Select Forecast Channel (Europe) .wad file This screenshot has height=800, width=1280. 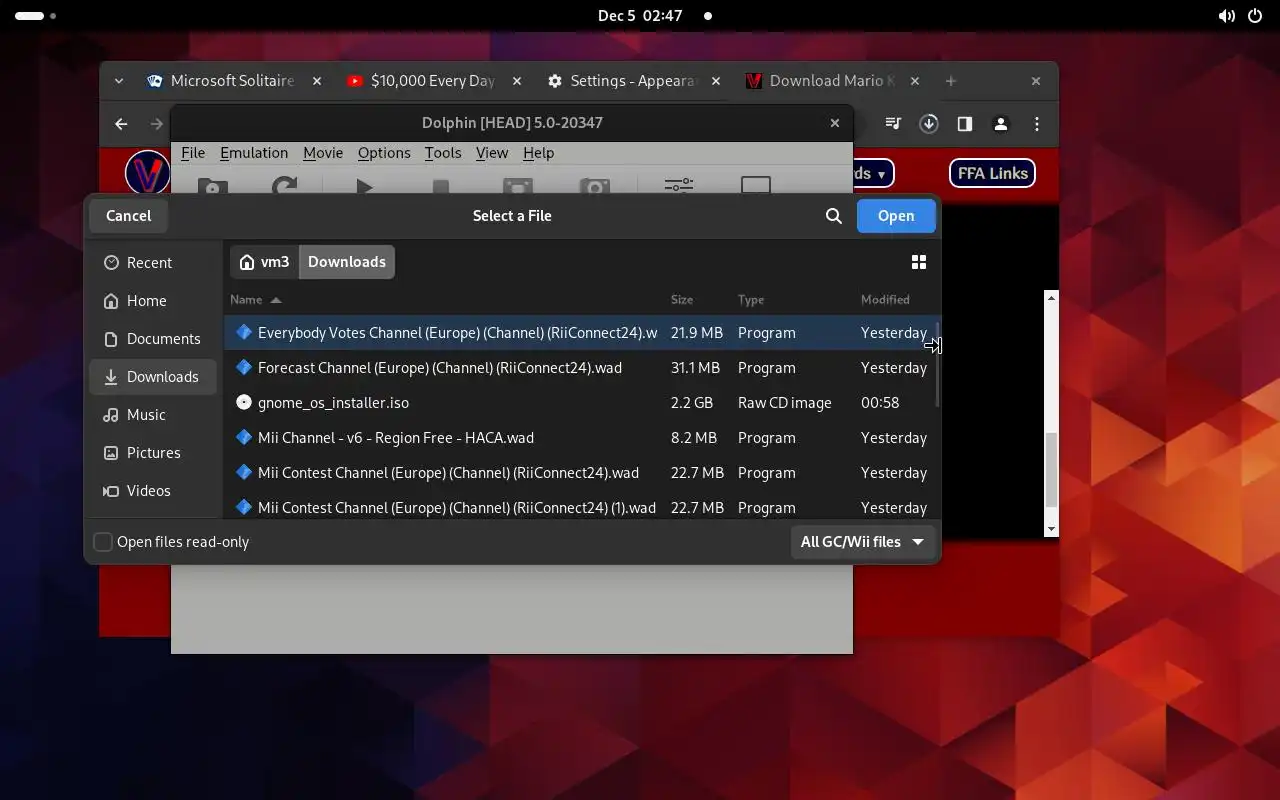pyautogui.click(x=582, y=368)
